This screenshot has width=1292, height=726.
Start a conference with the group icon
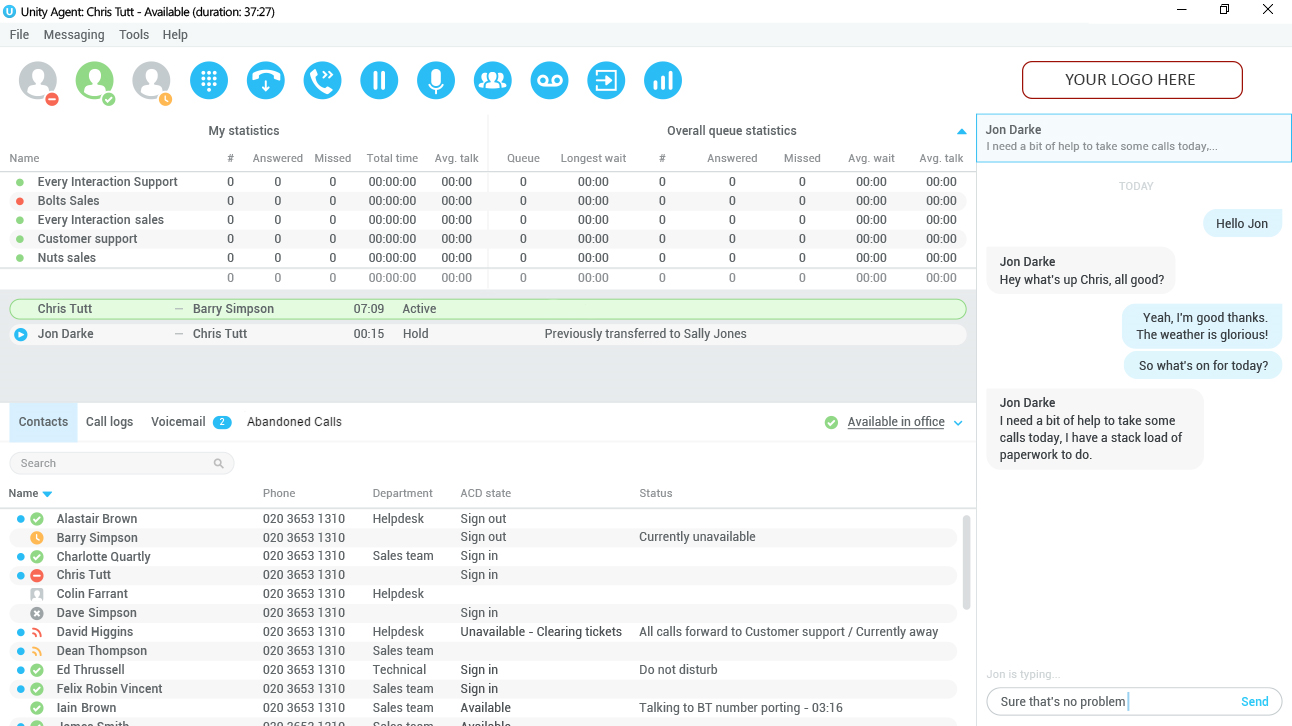tap(492, 81)
